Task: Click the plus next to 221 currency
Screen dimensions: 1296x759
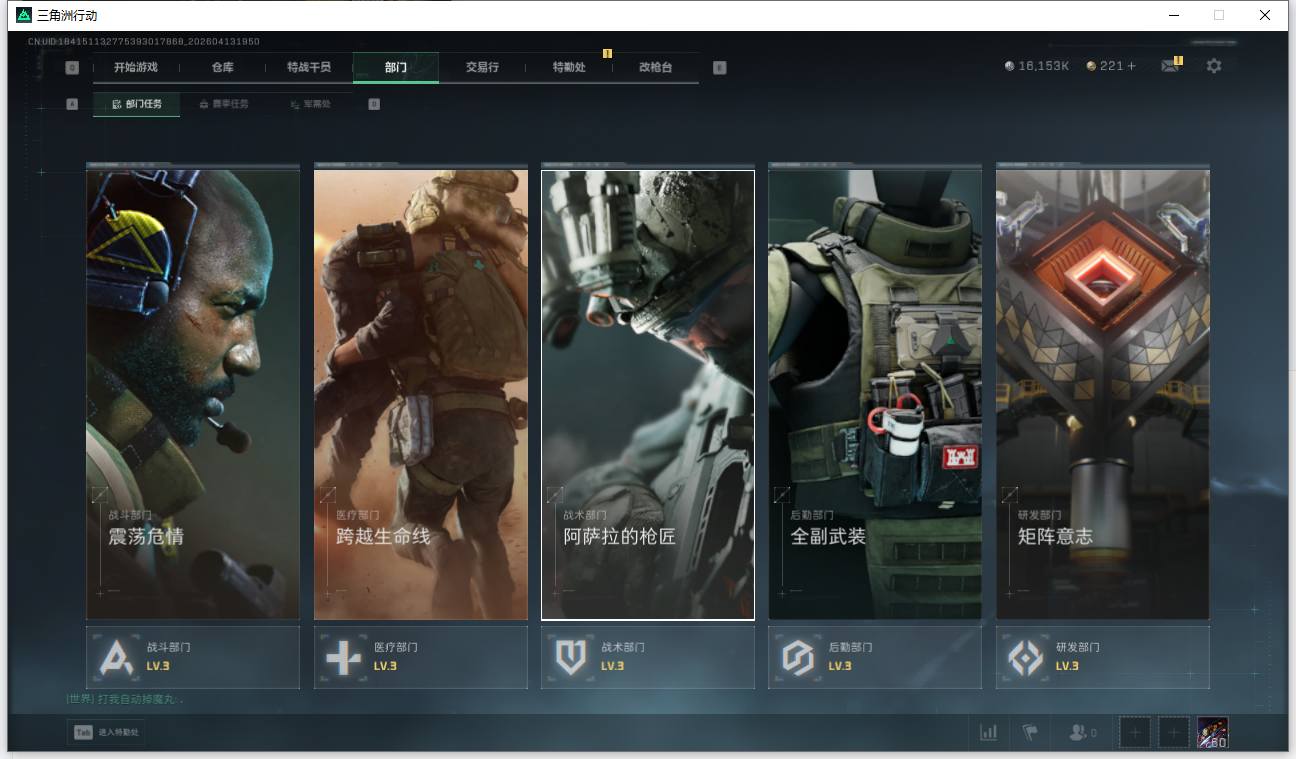Action: click(1132, 66)
